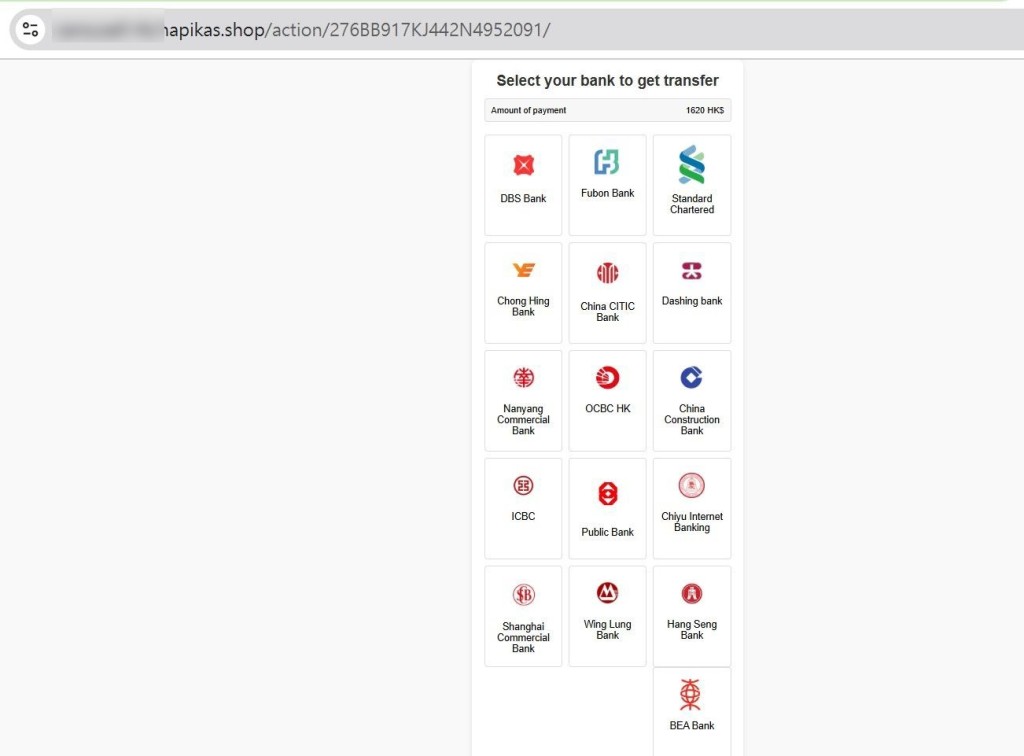The width and height of the screenshot is (1024, 756).
Task: Click the Chiyu Internet Banking option
Action: pos(691,508)
